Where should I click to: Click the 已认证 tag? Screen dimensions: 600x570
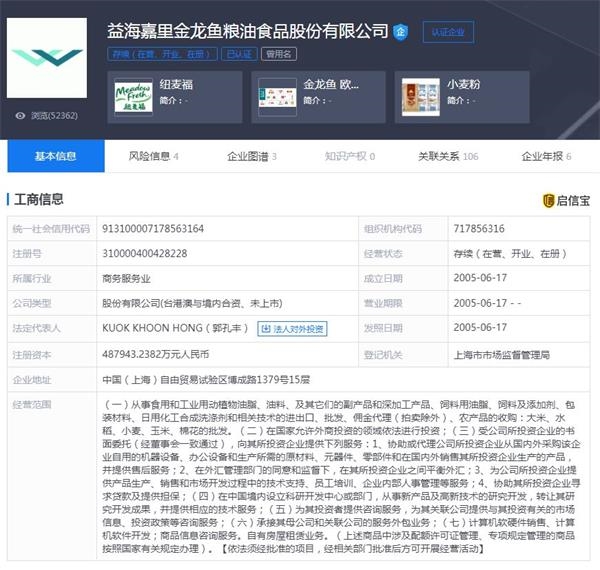pyautogui.click(x=238, y=55)
